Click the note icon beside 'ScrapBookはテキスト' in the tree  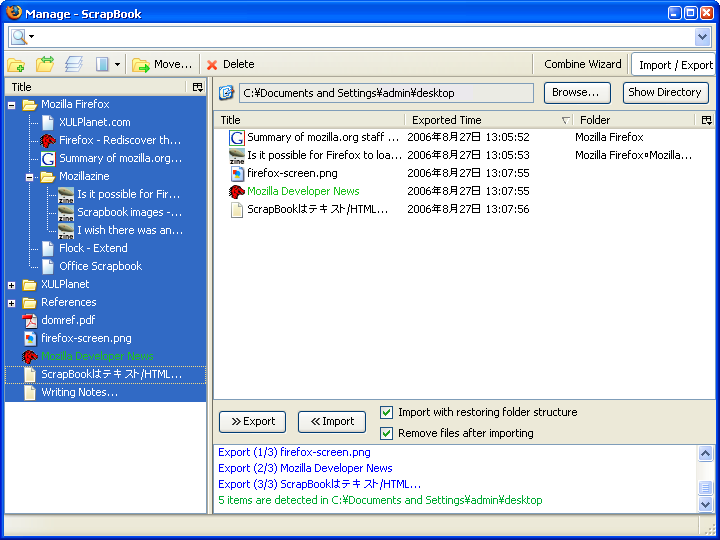coord(30,375)
